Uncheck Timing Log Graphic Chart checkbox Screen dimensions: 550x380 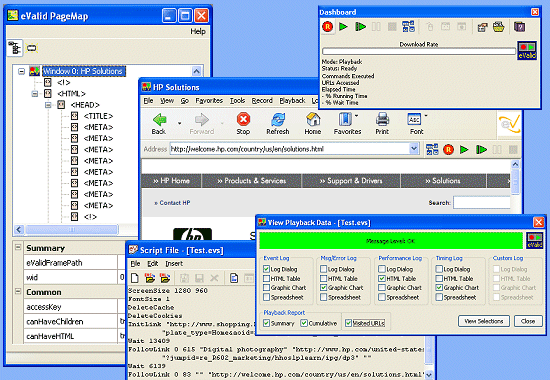pos(439,288)
